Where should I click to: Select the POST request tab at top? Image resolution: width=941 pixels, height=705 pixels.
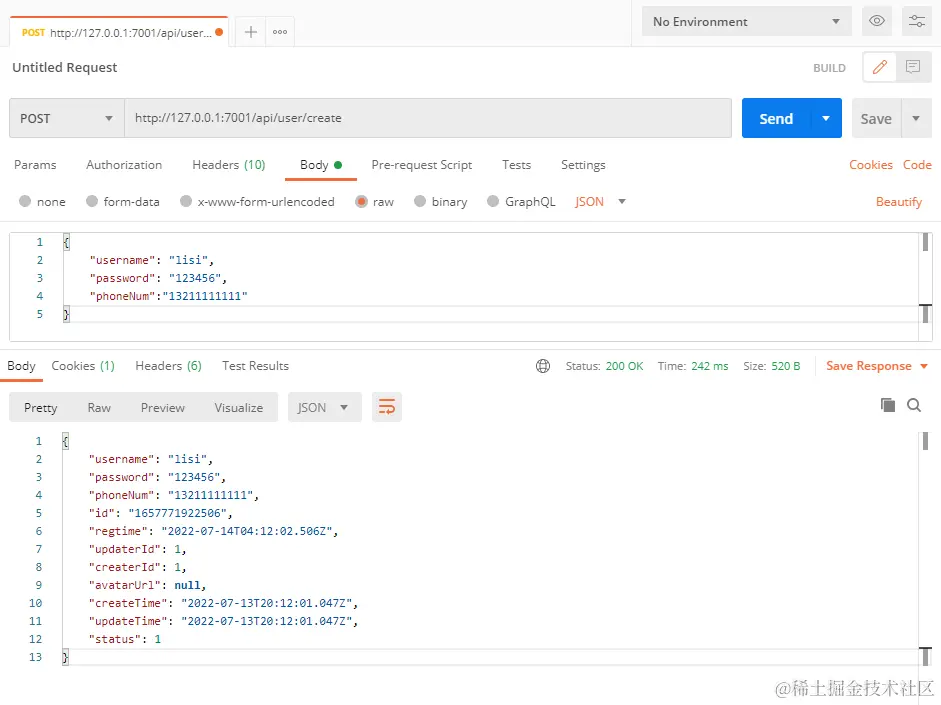118,32
